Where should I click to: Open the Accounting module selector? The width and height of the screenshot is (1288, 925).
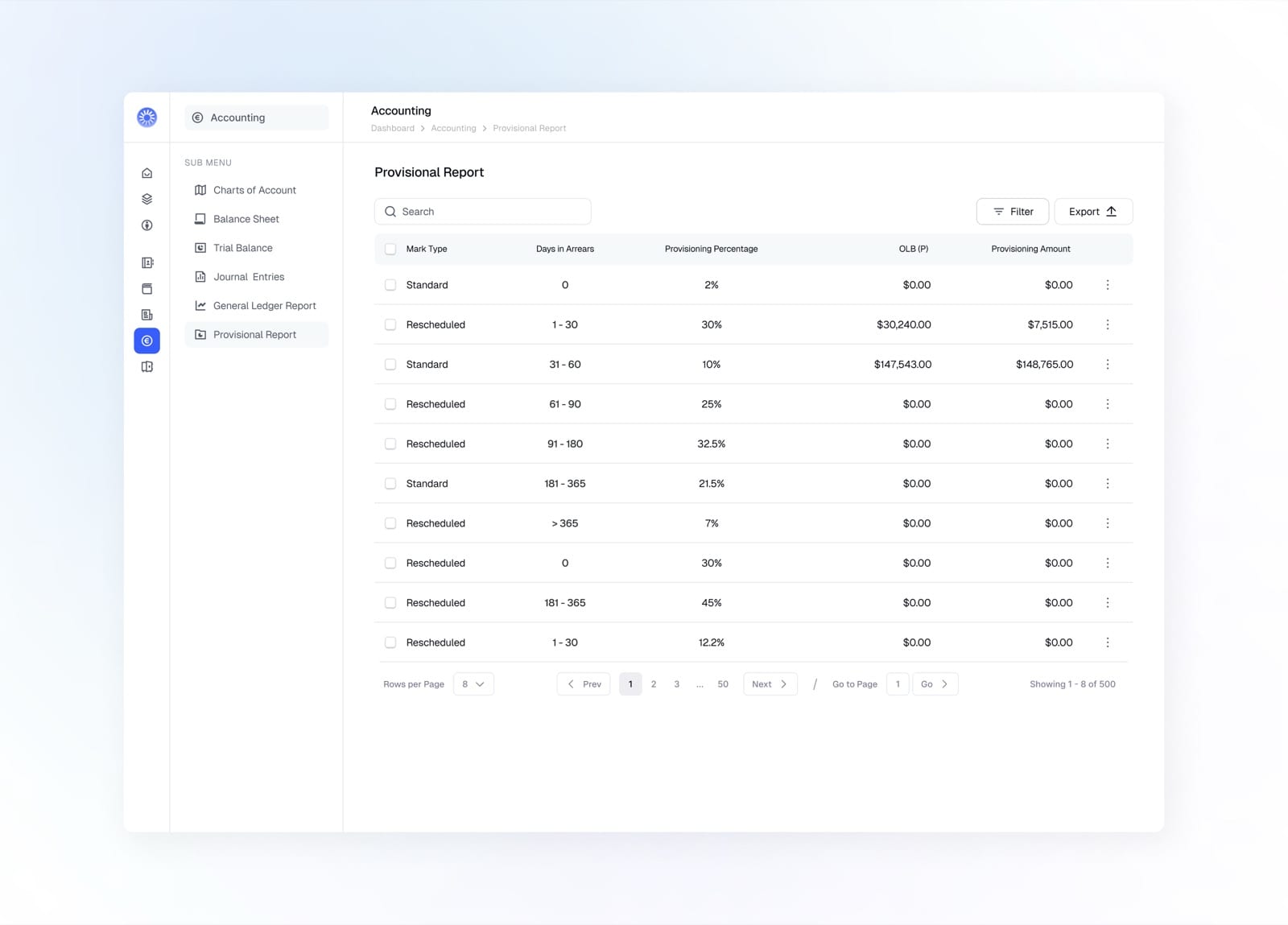[x=257, y=118]
